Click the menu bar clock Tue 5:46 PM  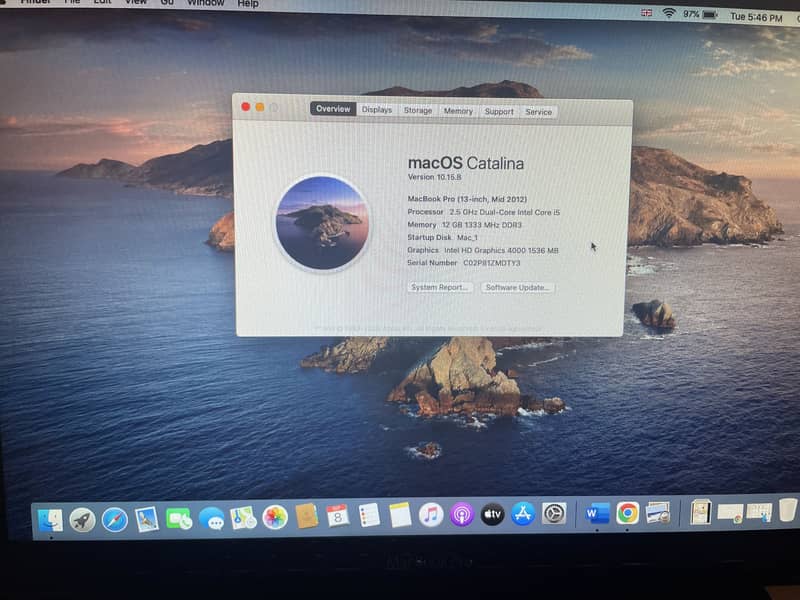click(756, 17)
